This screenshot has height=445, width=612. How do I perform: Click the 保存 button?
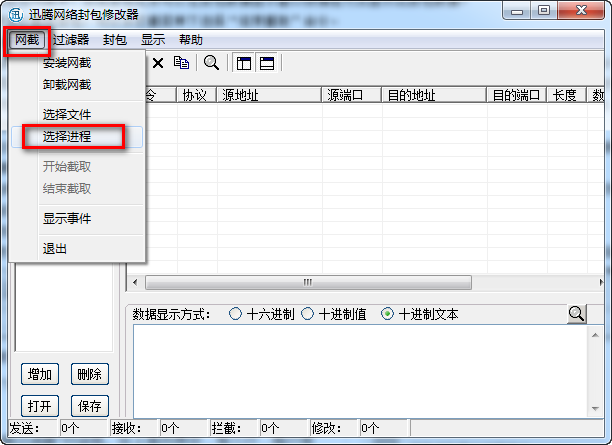tap(90, 406)
